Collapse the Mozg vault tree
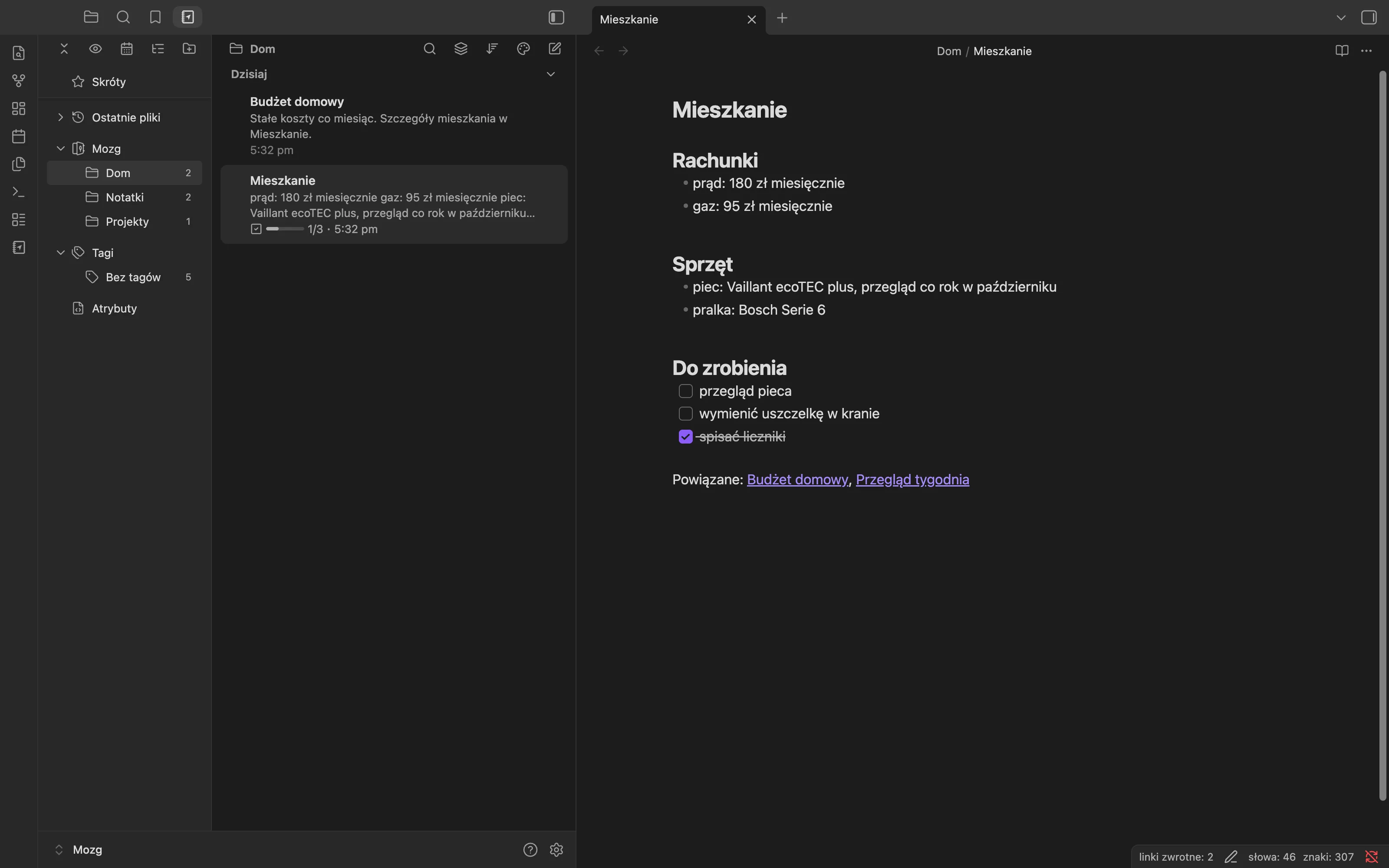This screenshot has height=868, width=1389. point(60,149)
